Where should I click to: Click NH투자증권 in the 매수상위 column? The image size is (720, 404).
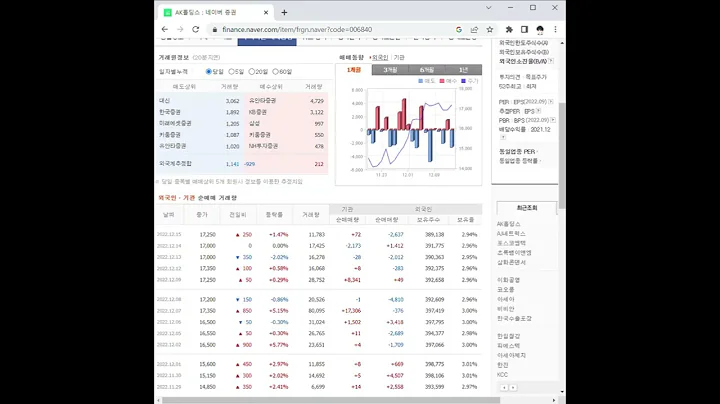(263, 146)
